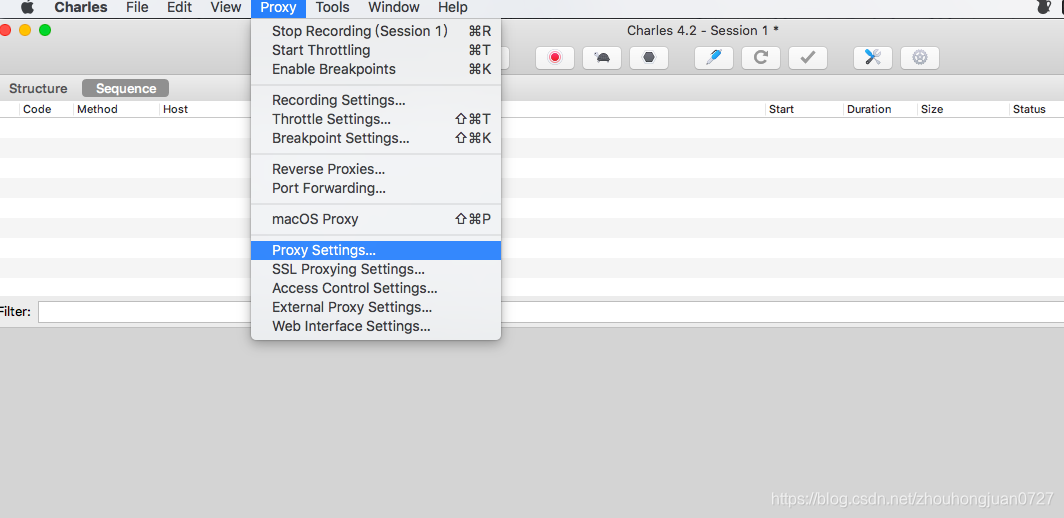Sort by the Host column header
The height and width of the screenshot is (518, 1064).
click(x=176, y=109)
